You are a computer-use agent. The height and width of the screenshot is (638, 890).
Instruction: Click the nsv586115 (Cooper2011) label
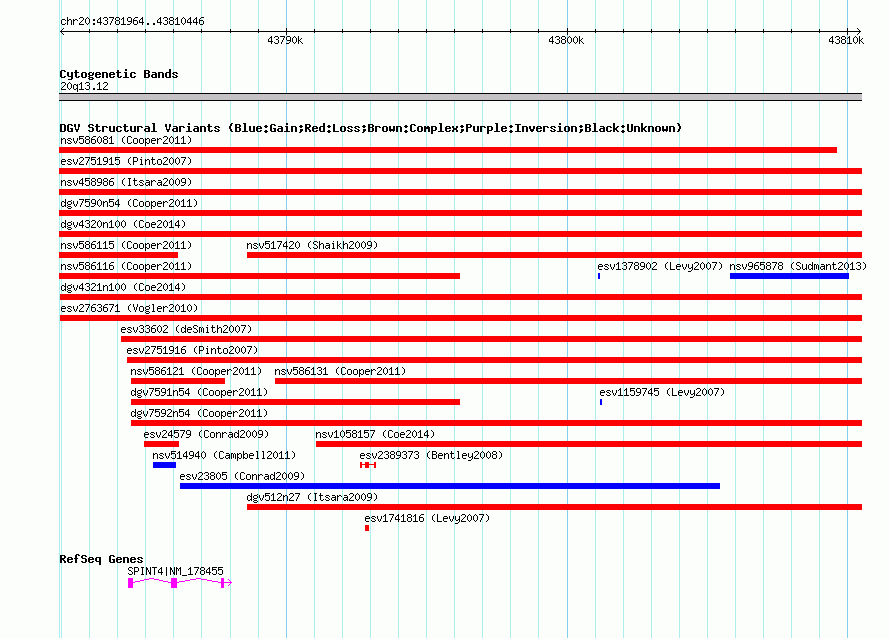coord(126,245)
